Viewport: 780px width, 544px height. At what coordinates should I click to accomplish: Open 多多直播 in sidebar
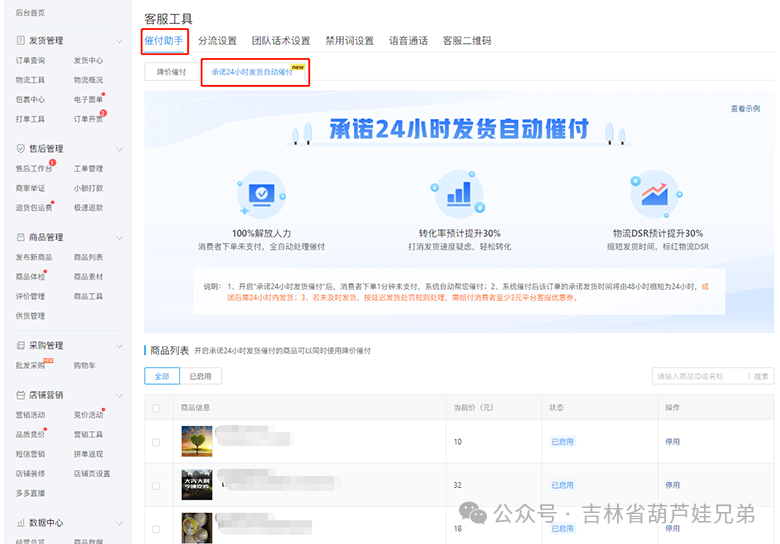coord(30,493)
